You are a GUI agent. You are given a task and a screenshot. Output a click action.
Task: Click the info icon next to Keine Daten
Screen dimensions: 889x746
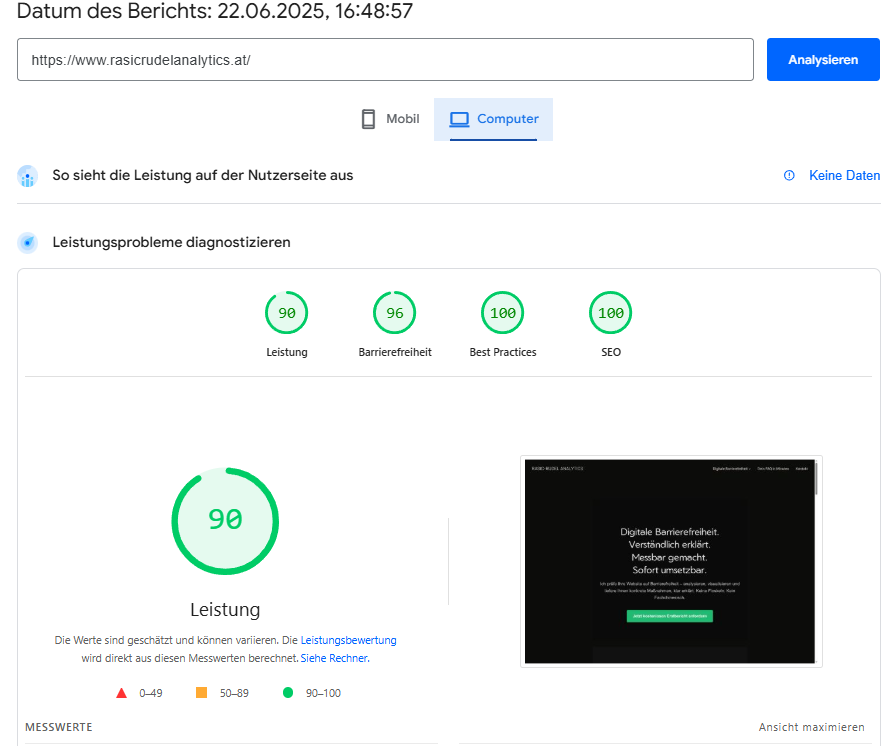tap(789, 176)
